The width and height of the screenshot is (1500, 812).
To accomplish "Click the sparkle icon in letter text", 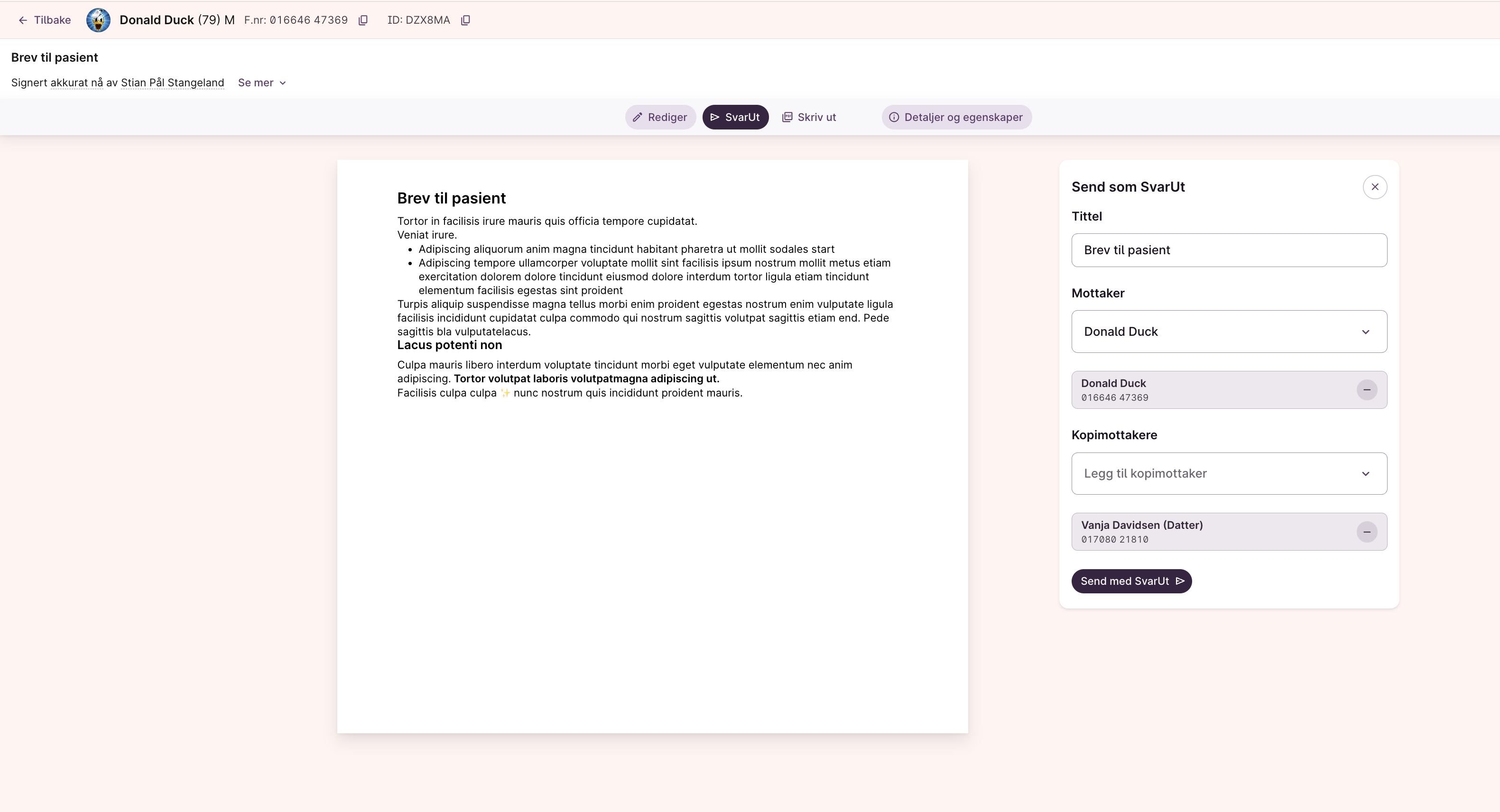I will click(x=505, y=393).
